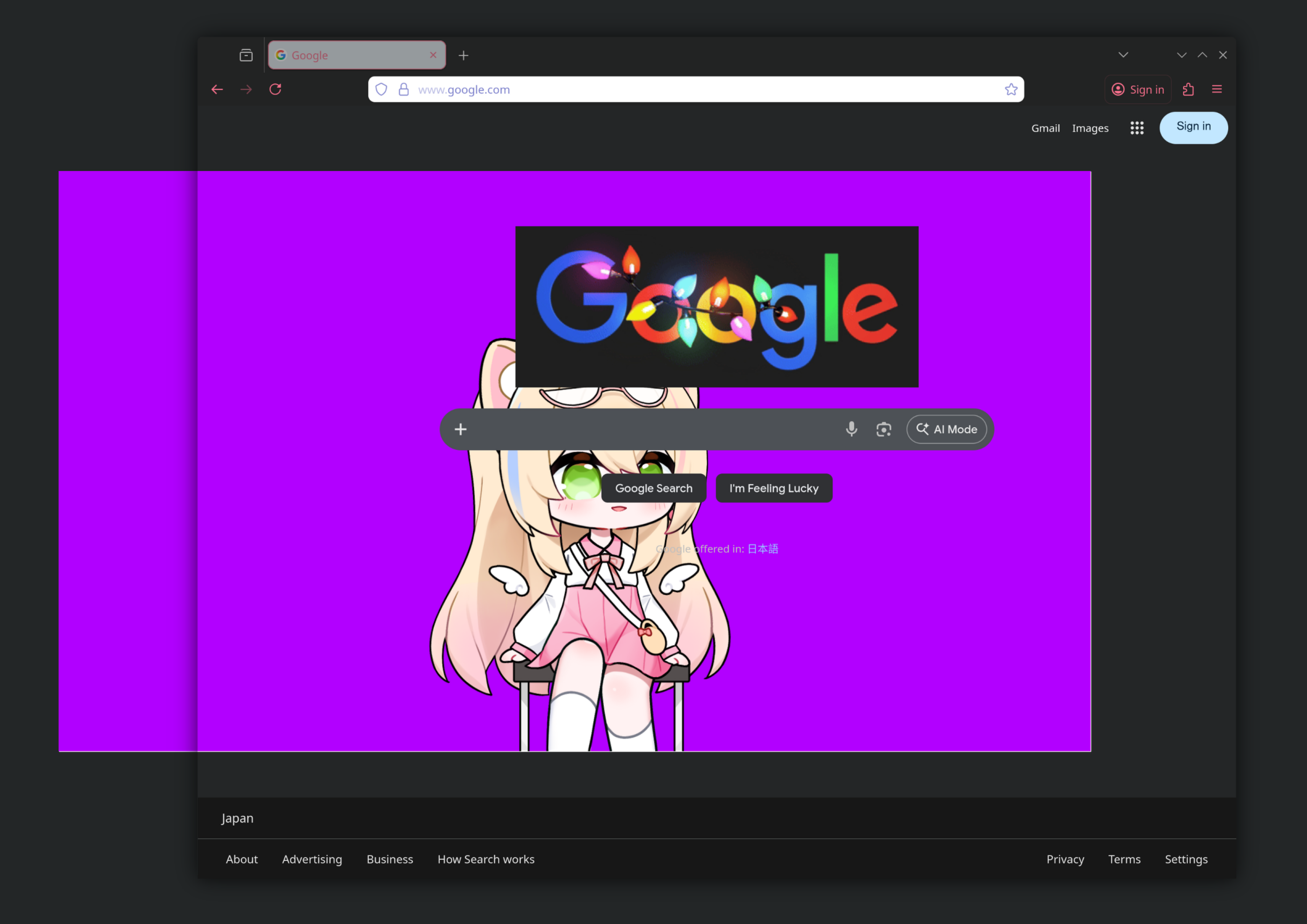Click the plus icon in the search box

click(461, 429)
